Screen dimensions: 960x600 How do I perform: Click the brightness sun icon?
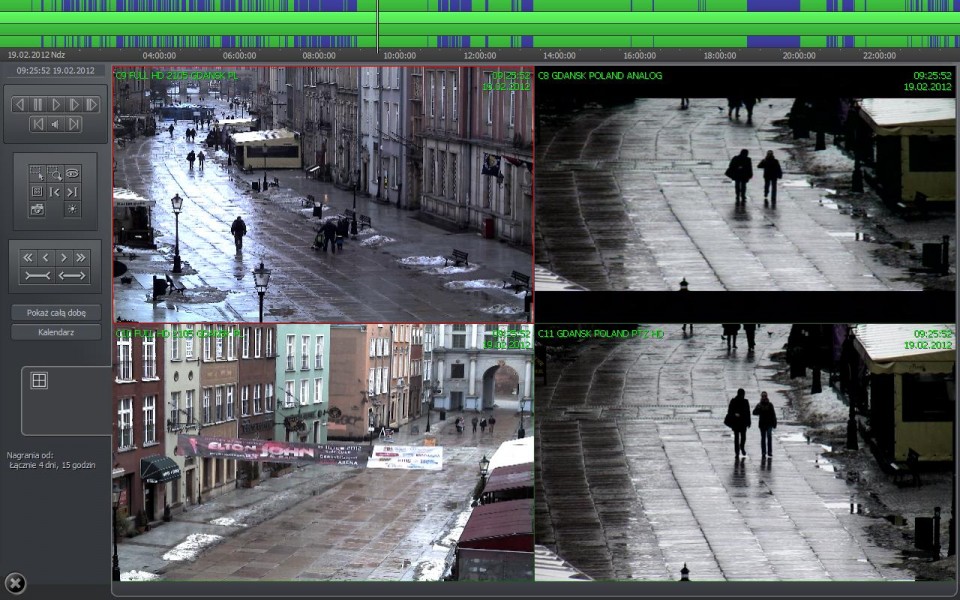point(72,209)
